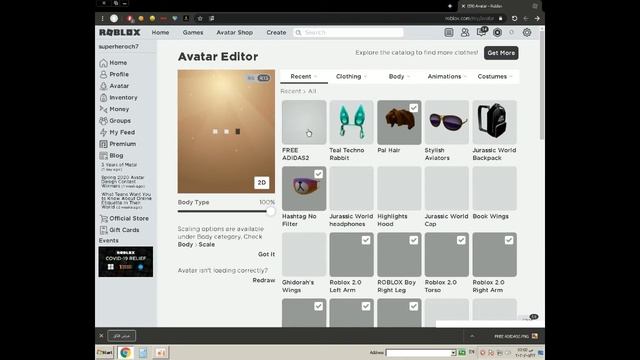Click the Recent breadcrumb link
The image size is (640, 360).
[291, 91]
